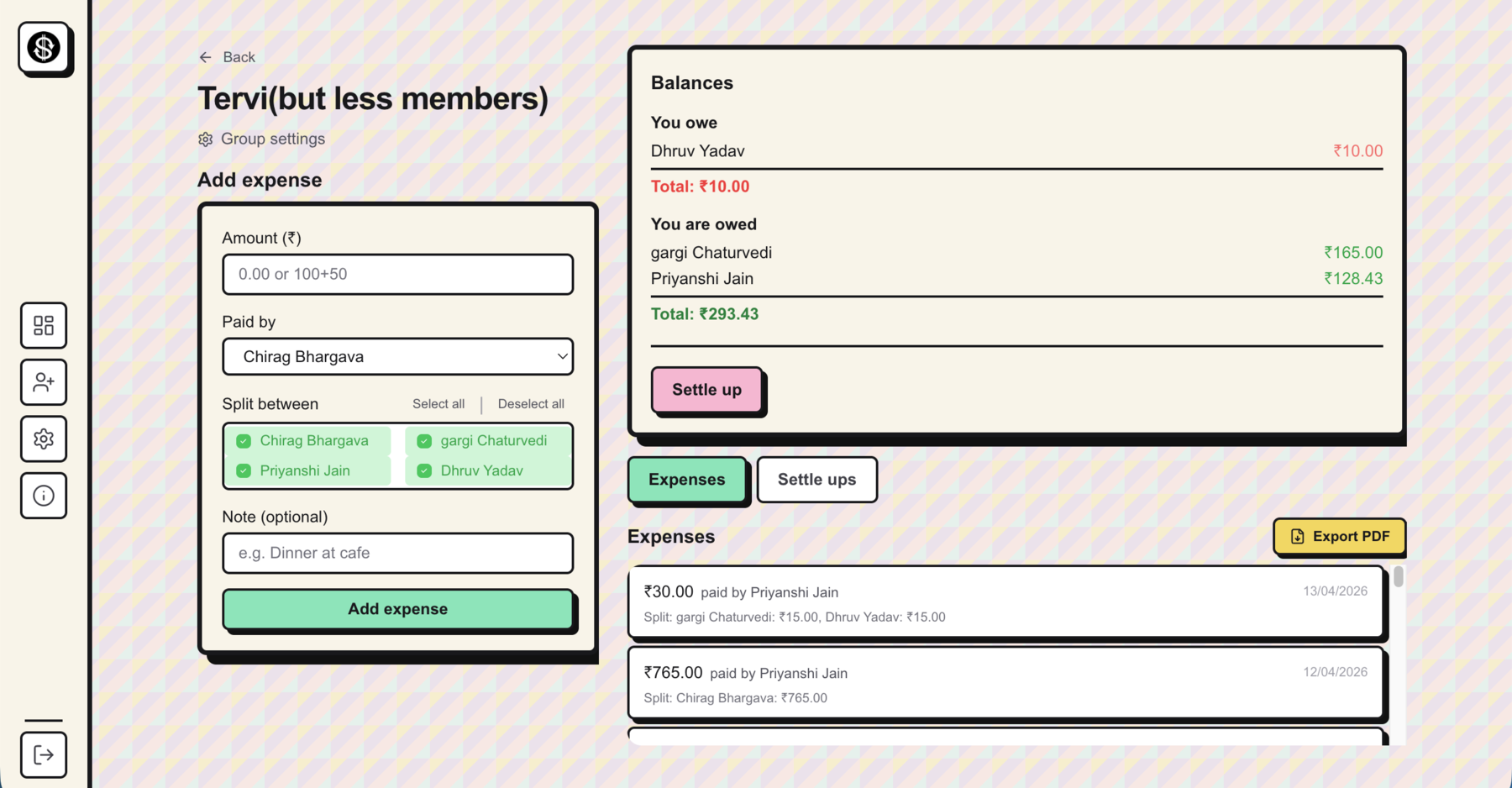Image resolution: width=1512 pixels, height=788 pixels.
Task: Click the Balances heading
Action: (692, 83)
